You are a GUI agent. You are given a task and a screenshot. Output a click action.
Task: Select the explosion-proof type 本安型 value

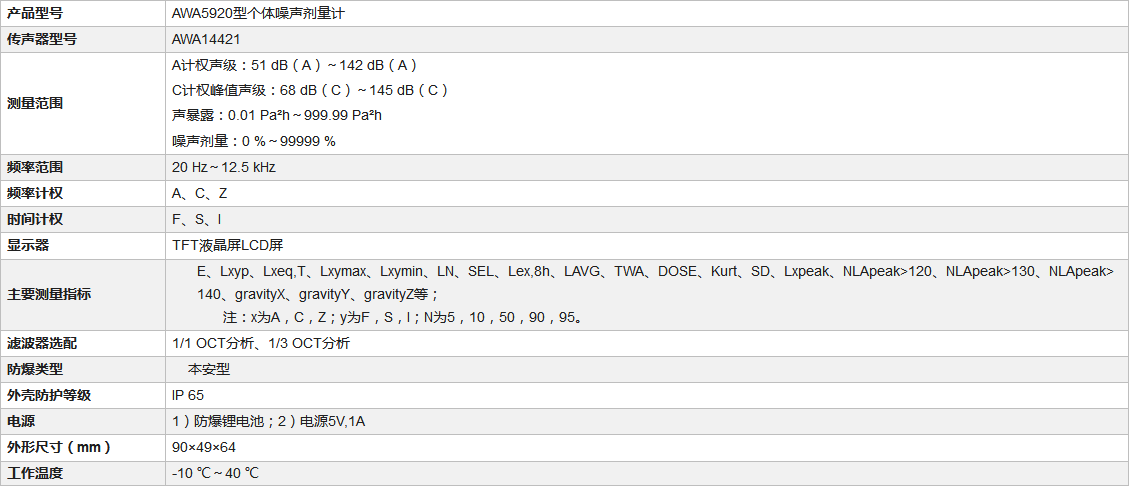point(209,369)
